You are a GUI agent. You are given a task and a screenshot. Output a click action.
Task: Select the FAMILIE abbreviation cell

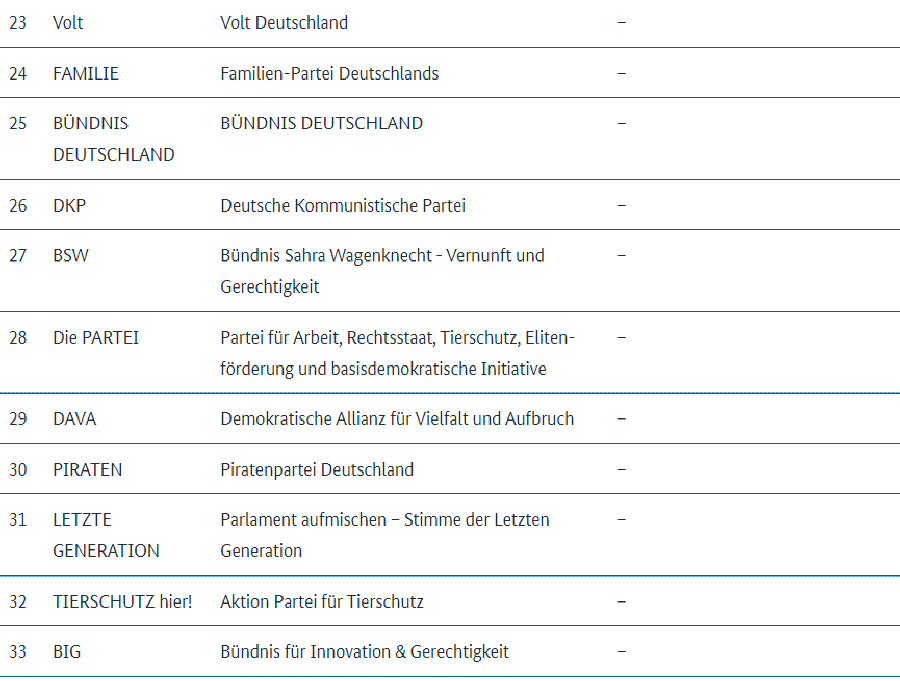[86, 73]
